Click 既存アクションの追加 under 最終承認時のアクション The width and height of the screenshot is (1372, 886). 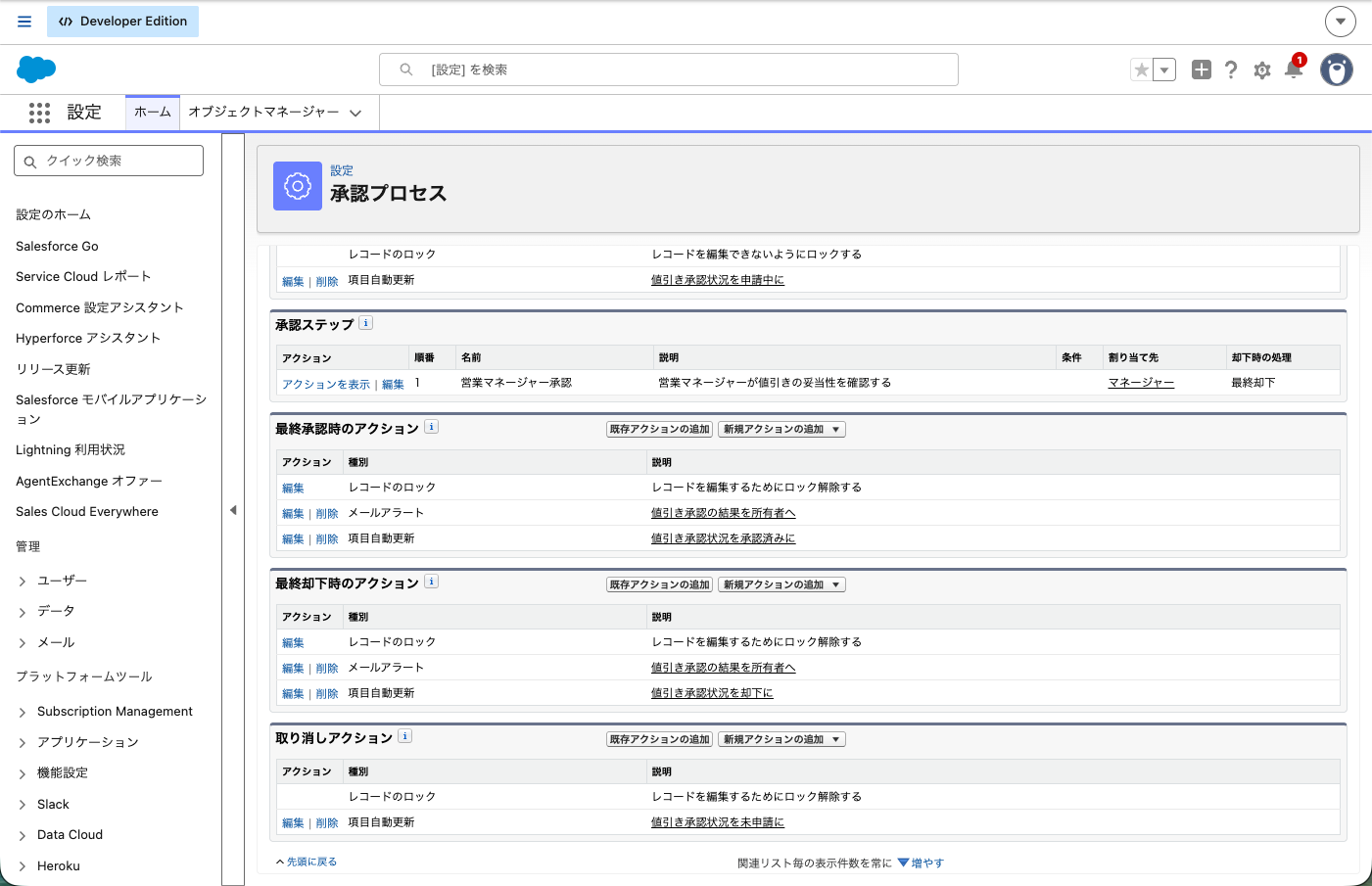coord(659,430)
